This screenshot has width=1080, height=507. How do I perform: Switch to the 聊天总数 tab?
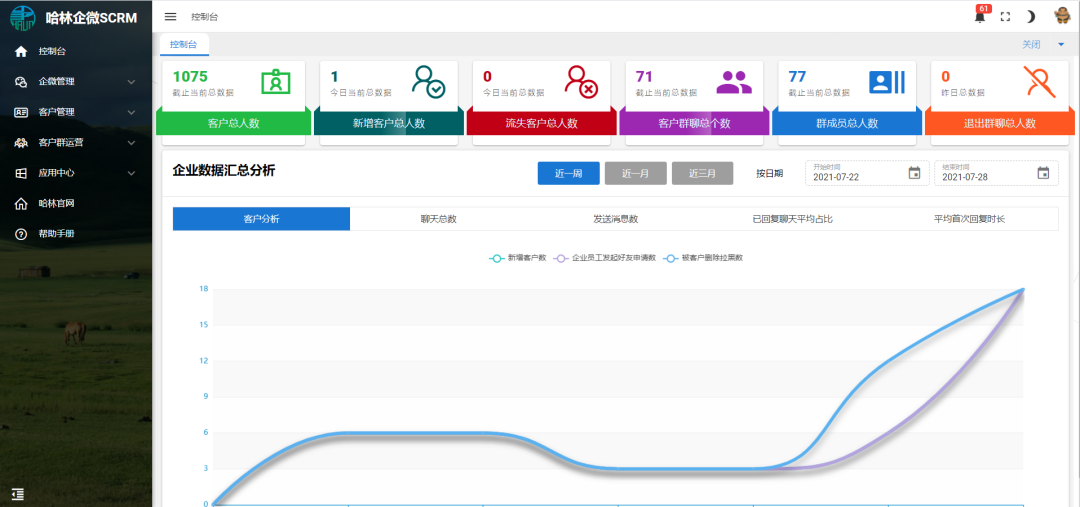[x=438, y=219]
